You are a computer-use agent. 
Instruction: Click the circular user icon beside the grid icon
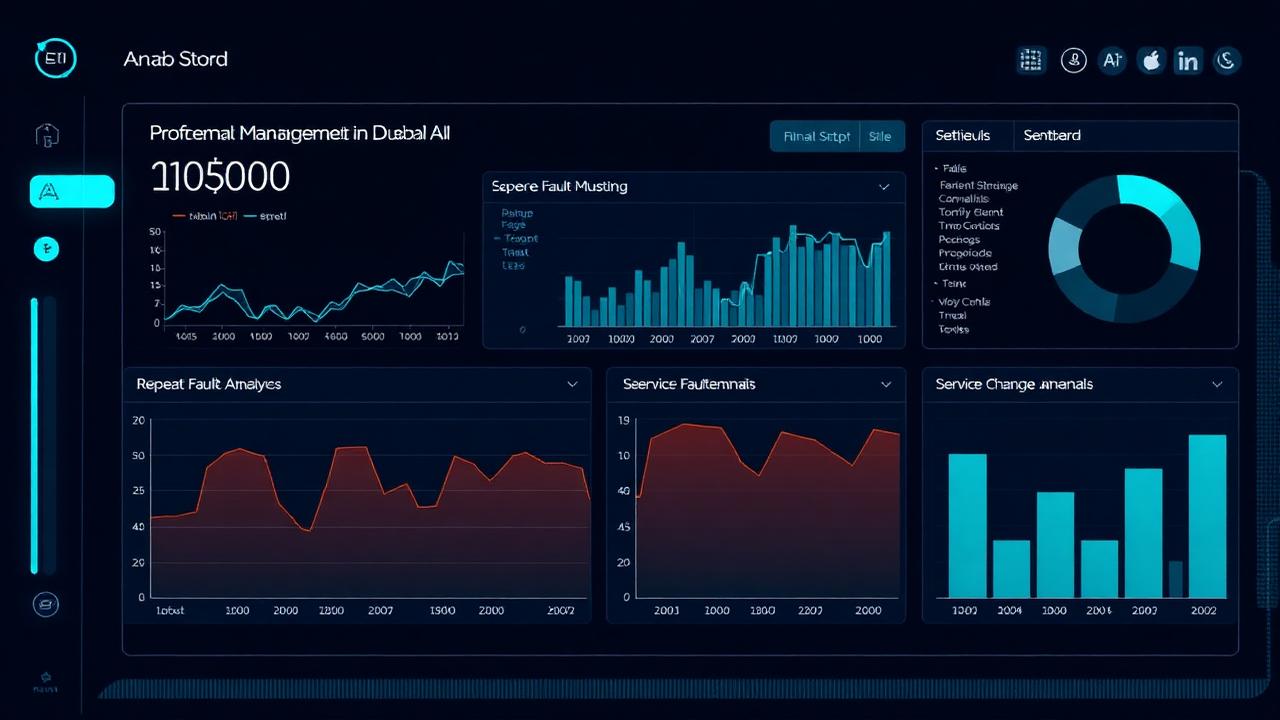1074,60
